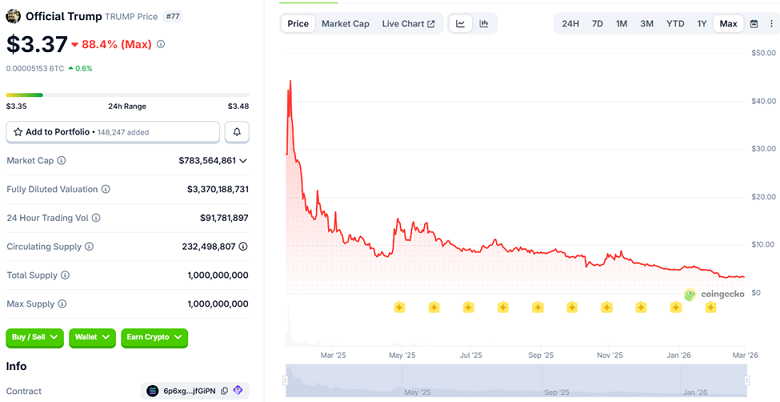Viewport: 780px width, 402px height.
Task: Click info icon next to Market Cap
Action: click(x=61, y=161)
